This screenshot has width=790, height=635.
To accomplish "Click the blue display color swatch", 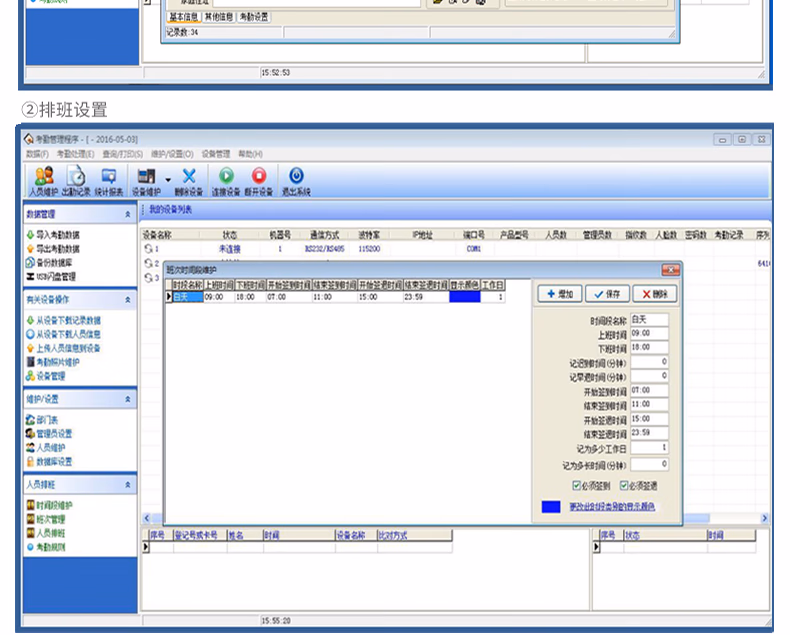I will [551, 507].
